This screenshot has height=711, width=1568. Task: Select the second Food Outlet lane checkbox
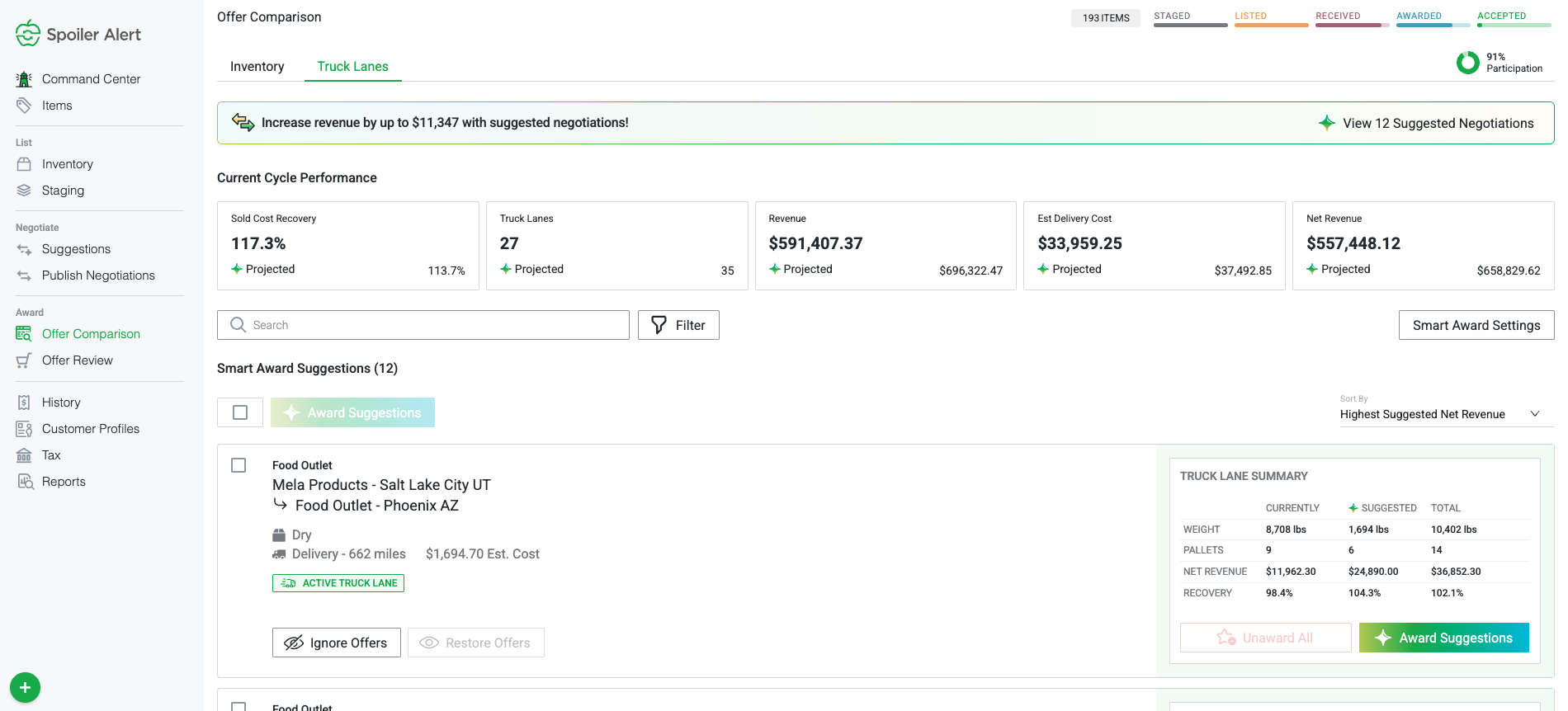coord(239,706)
